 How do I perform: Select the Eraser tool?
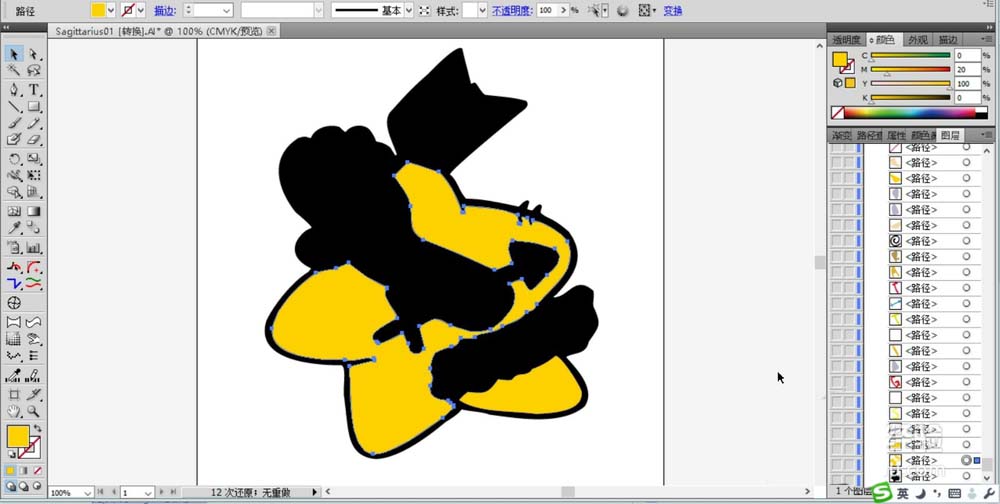click(x=33, y=138)
